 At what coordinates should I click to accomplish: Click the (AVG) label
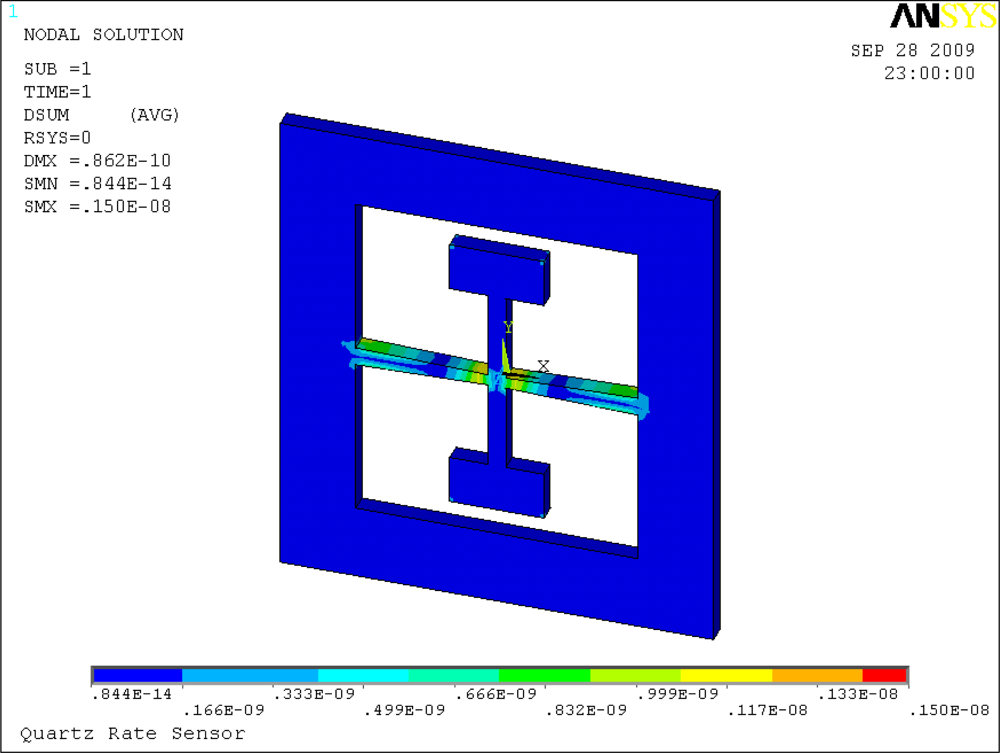pos(154,115)
